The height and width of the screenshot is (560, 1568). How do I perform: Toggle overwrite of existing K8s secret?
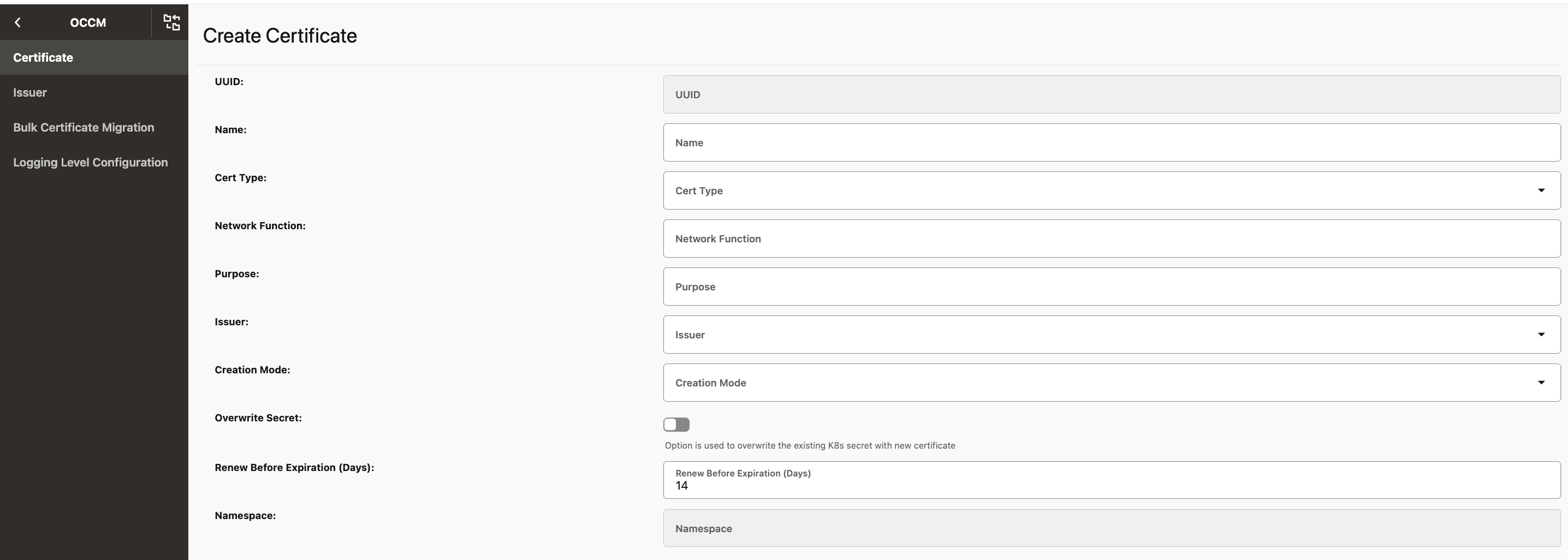click(676, 424)
